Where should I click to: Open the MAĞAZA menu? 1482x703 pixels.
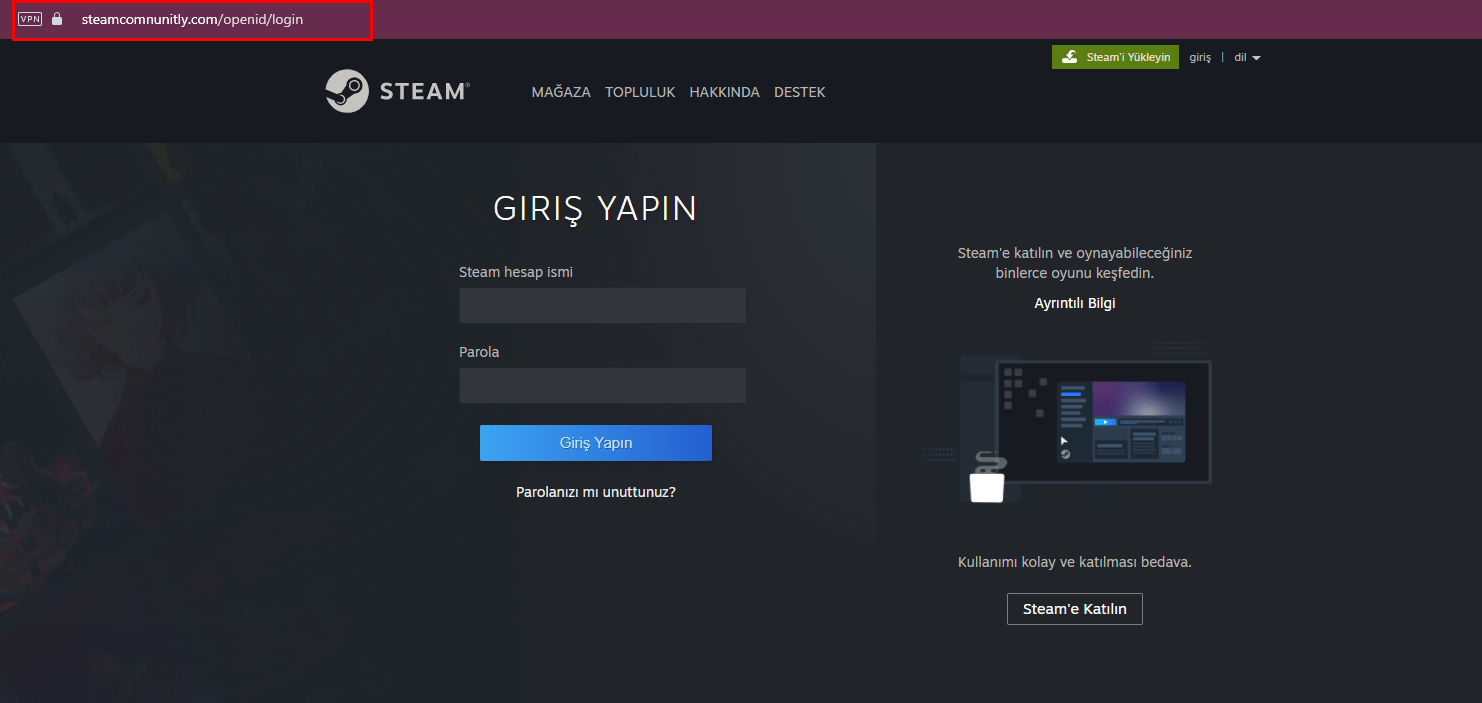coord(561,92)
